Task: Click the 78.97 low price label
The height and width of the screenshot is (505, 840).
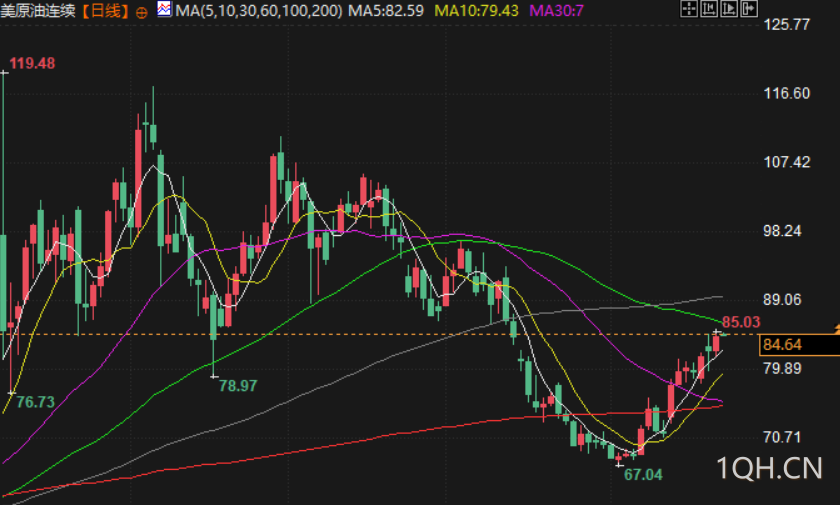Action: [x=238, y=386]
